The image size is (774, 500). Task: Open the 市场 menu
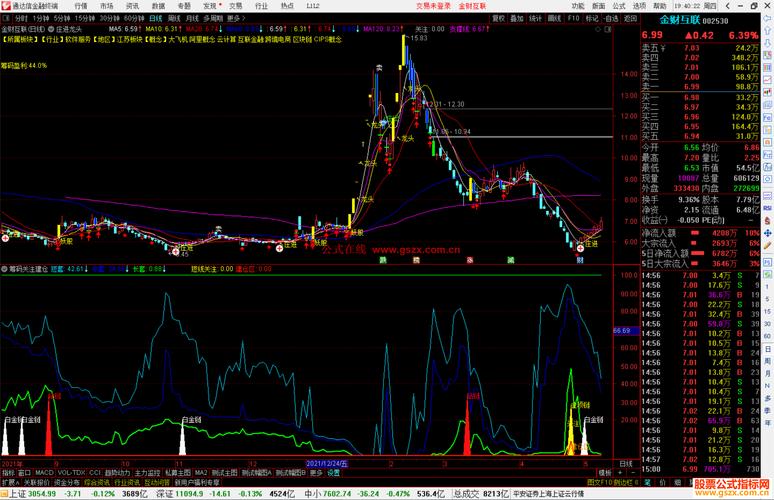pyautogui.click(x=107, y=6)
